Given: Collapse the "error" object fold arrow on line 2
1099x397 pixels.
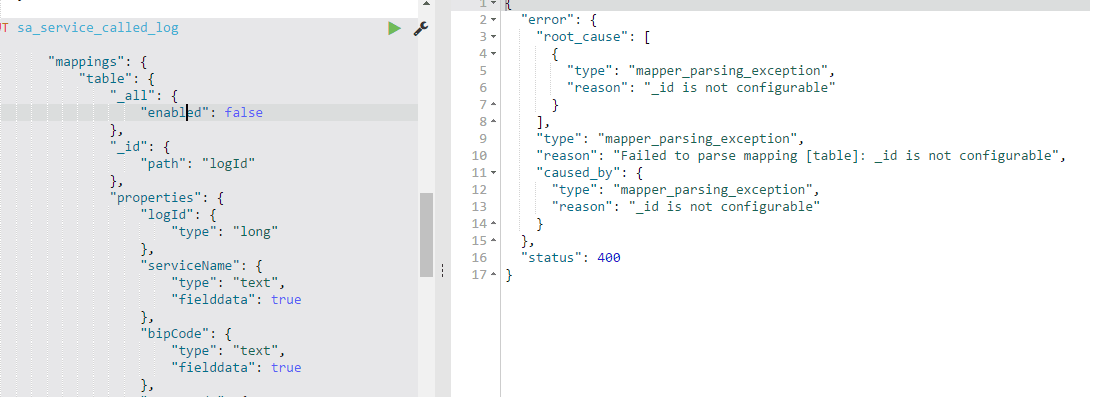Looking at the screenshot, I should tap(493, 20).
